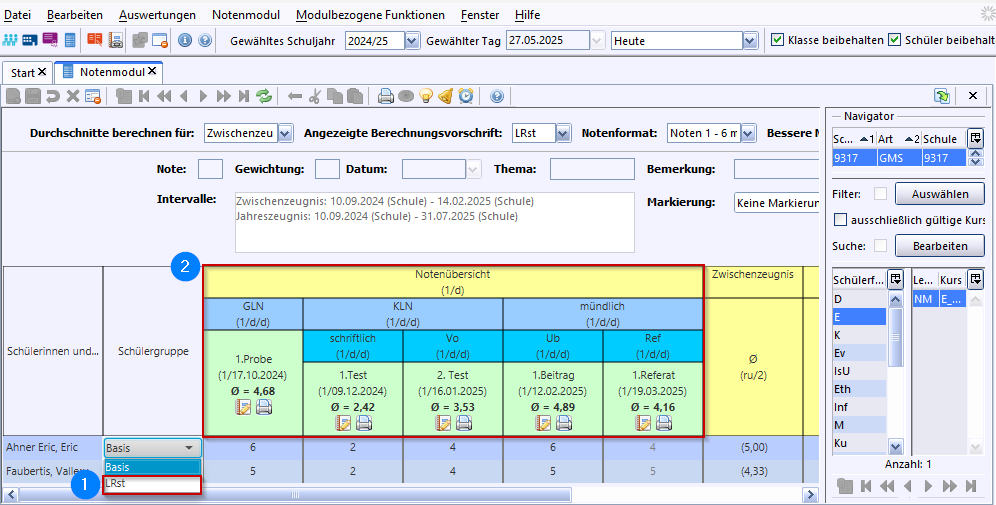Click the alarm clock icon
The height and width of the screenshot is (505, 996).
point(466,97)
